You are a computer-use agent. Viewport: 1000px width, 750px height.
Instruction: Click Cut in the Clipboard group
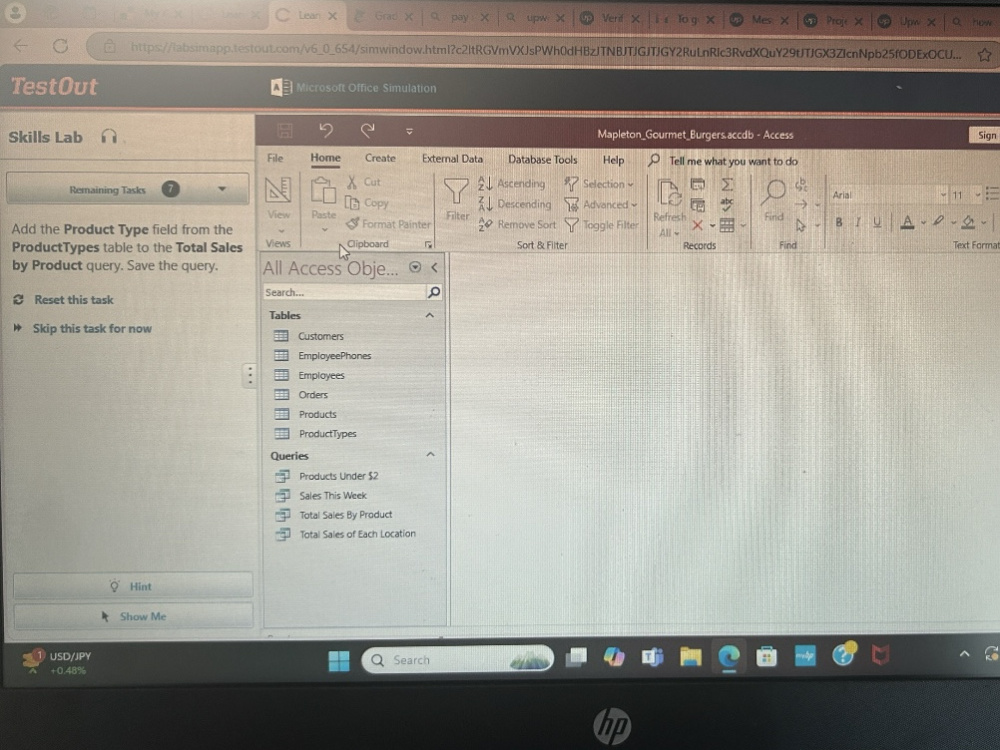click(364, 182)
